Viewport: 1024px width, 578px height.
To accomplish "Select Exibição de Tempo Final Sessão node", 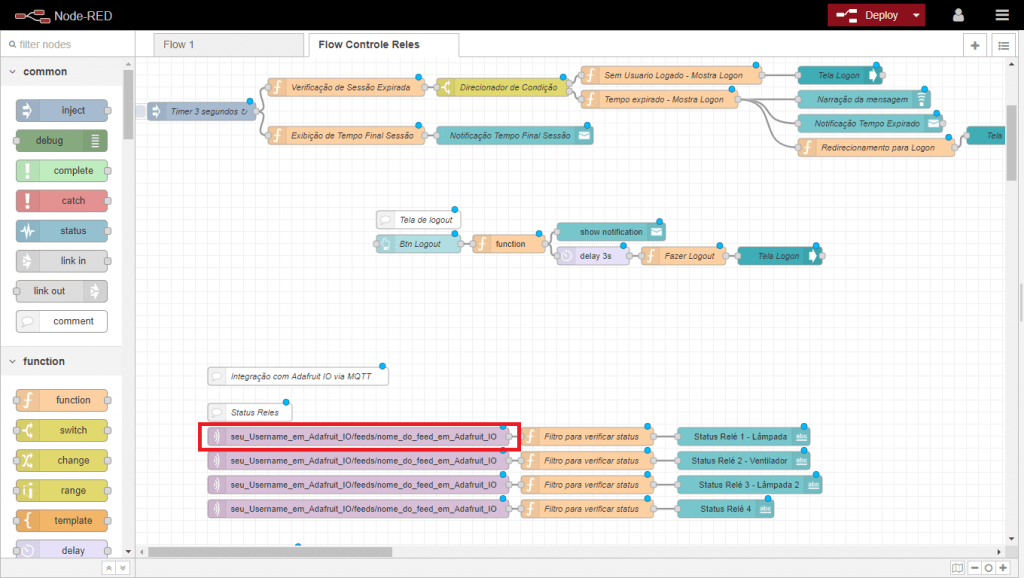I will 346,135.
